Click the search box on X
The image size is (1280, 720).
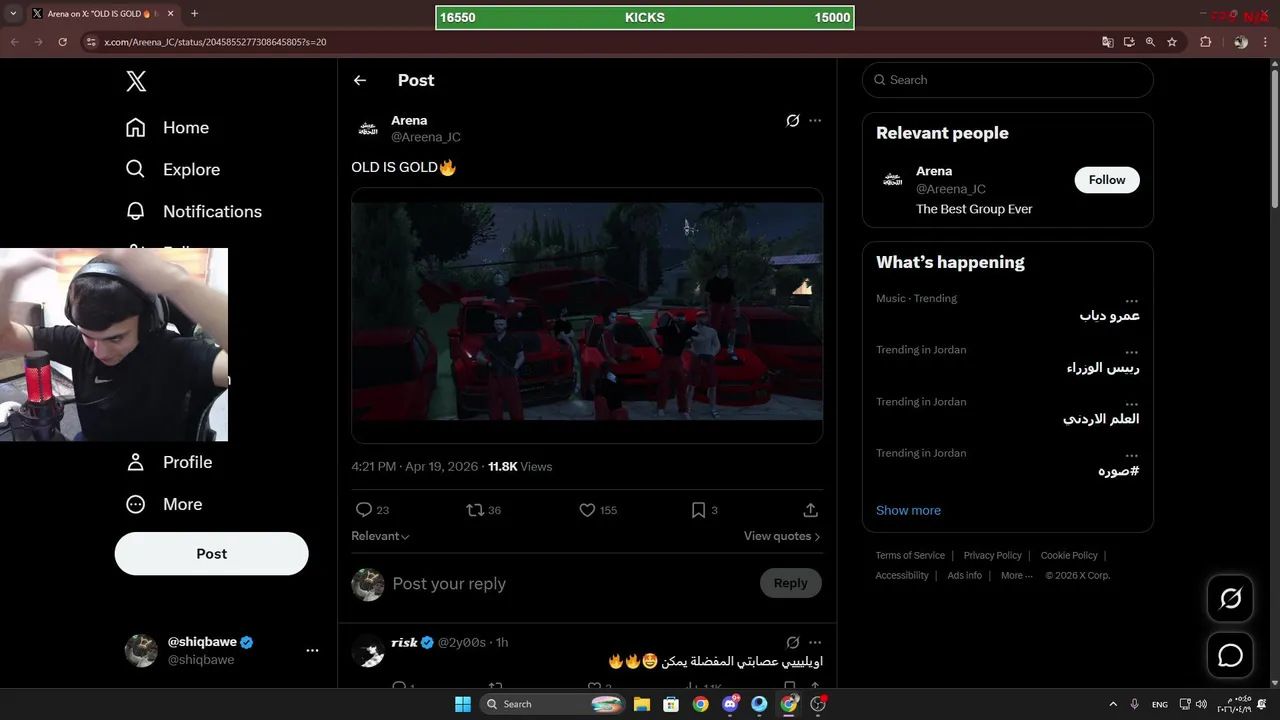(1008, 80)
